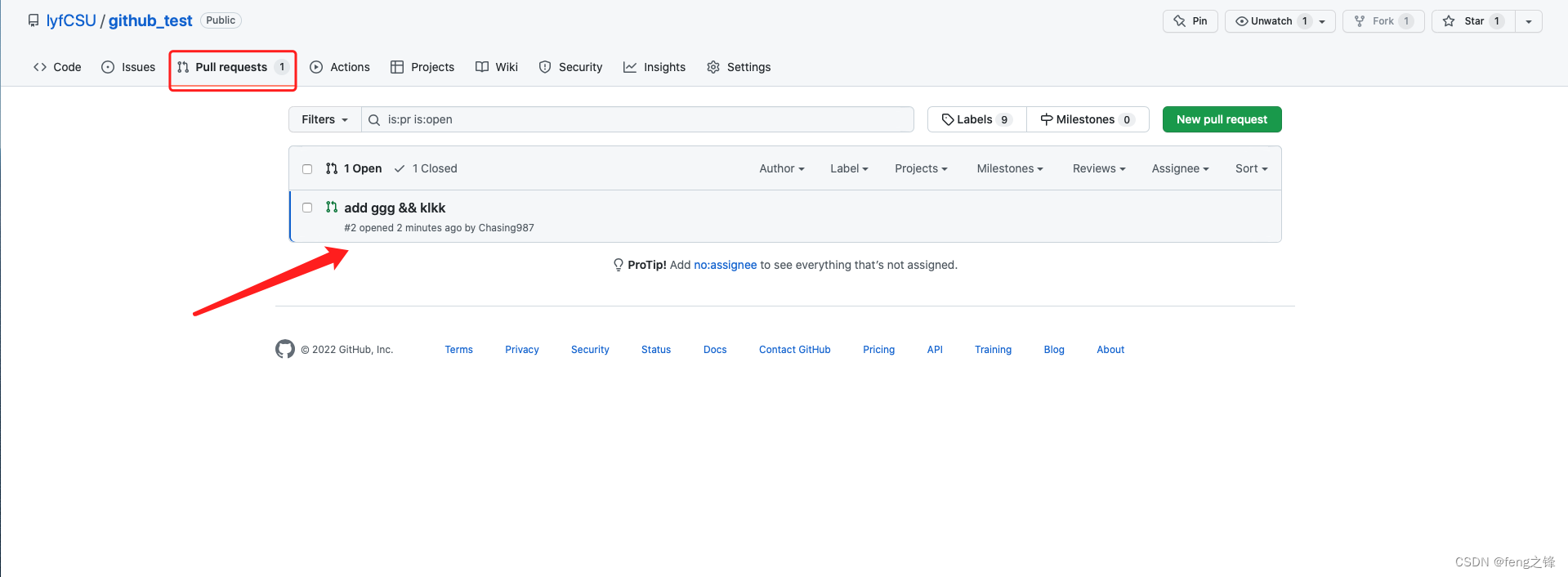Expand the Label filter dropdown
1568x577 pixels.
(849, 168)
